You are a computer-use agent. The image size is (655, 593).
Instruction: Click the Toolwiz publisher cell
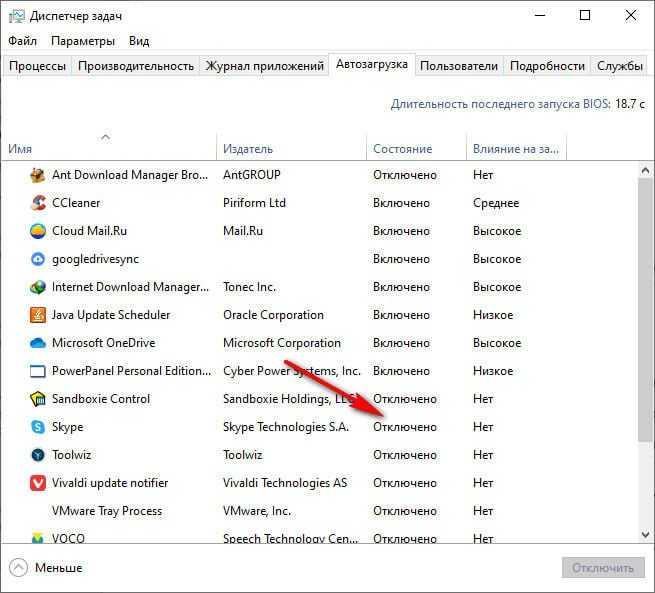click(x=243, y=455)
